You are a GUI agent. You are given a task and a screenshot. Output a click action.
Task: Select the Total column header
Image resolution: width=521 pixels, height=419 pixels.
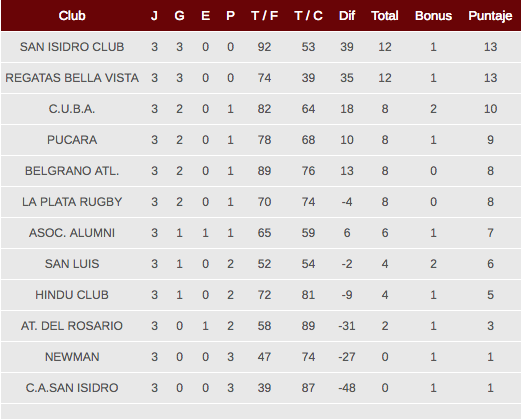pyautogui.click(x=385, y=16)
